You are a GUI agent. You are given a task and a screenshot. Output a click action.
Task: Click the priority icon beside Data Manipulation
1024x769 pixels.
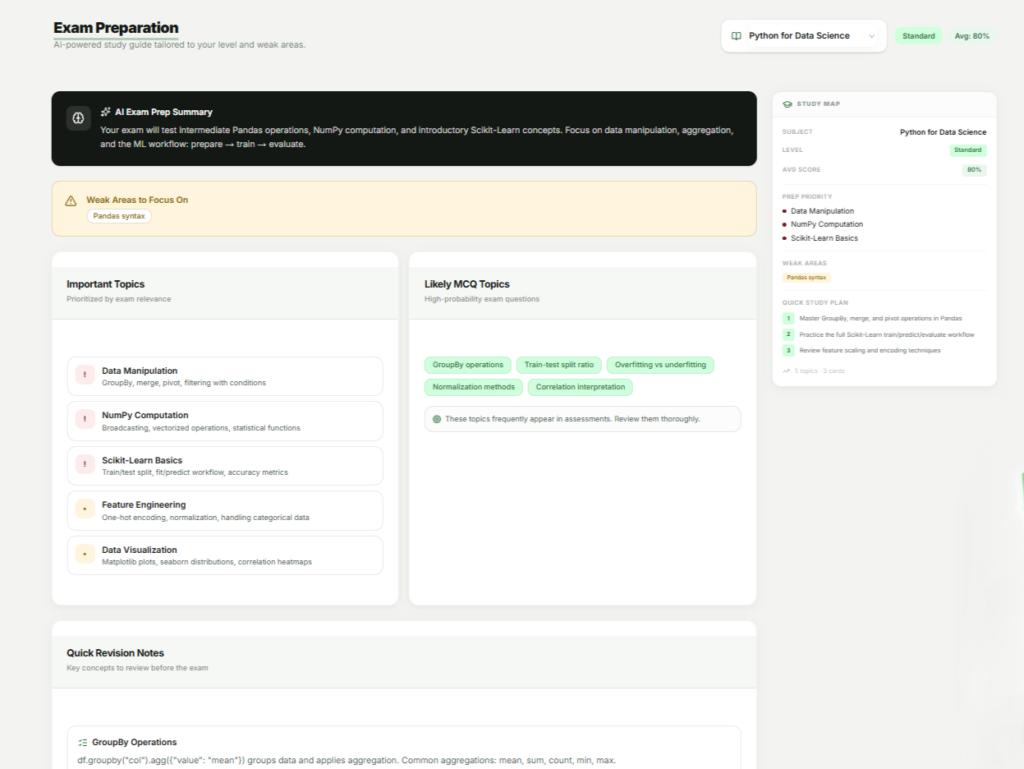click(85, 376)
